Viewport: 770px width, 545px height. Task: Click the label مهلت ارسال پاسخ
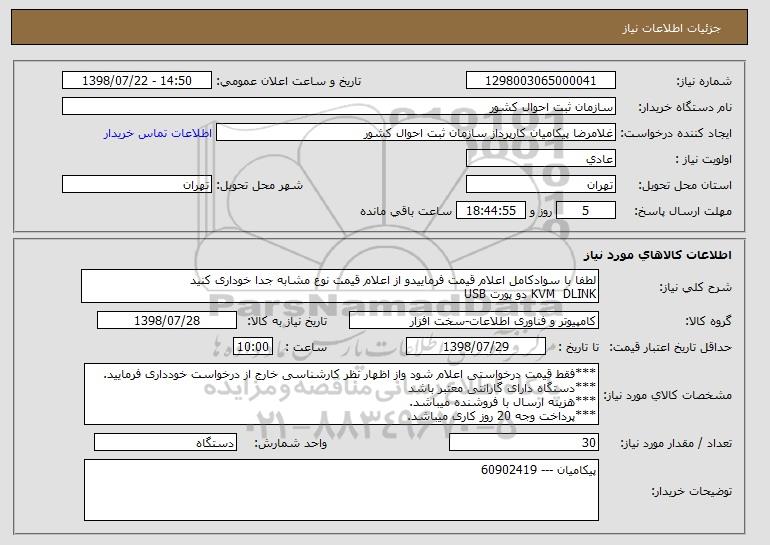[683, 212]
